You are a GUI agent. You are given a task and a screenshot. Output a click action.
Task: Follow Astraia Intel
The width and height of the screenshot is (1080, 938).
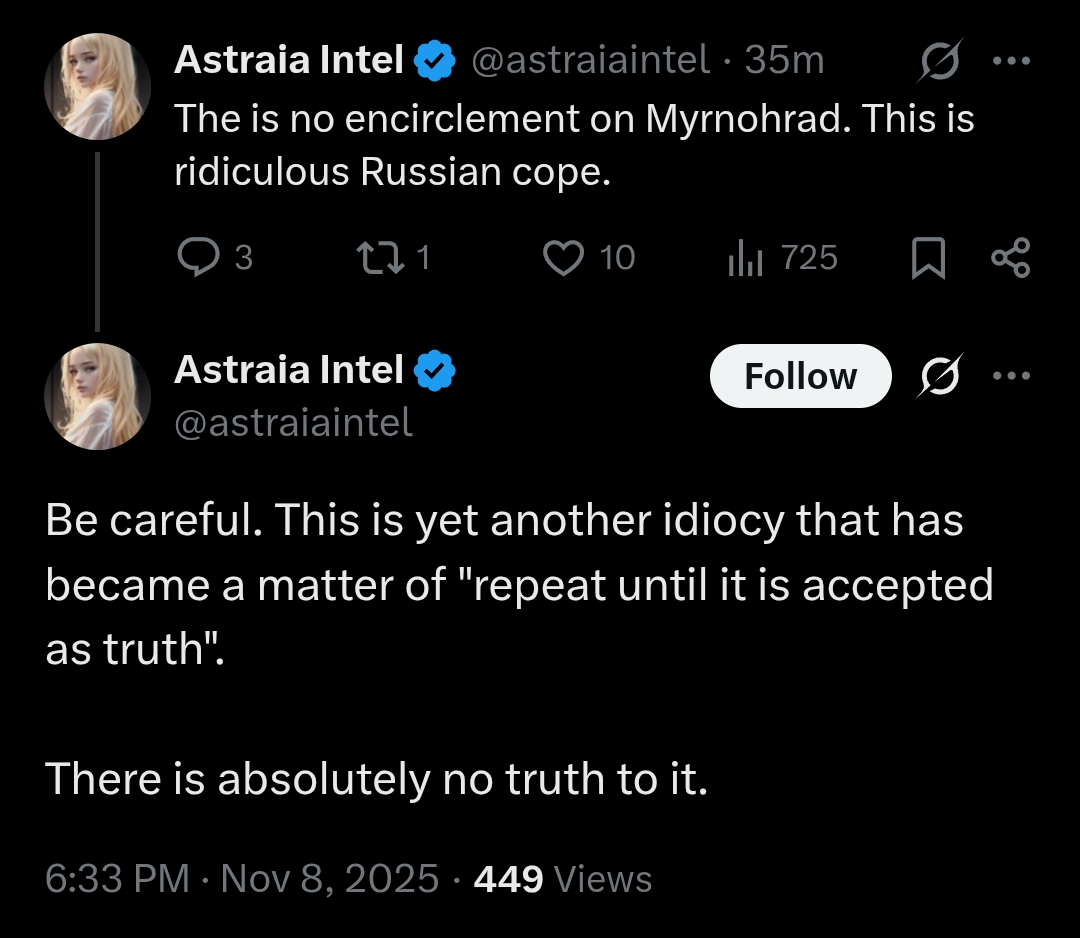[x=800, y=376]
